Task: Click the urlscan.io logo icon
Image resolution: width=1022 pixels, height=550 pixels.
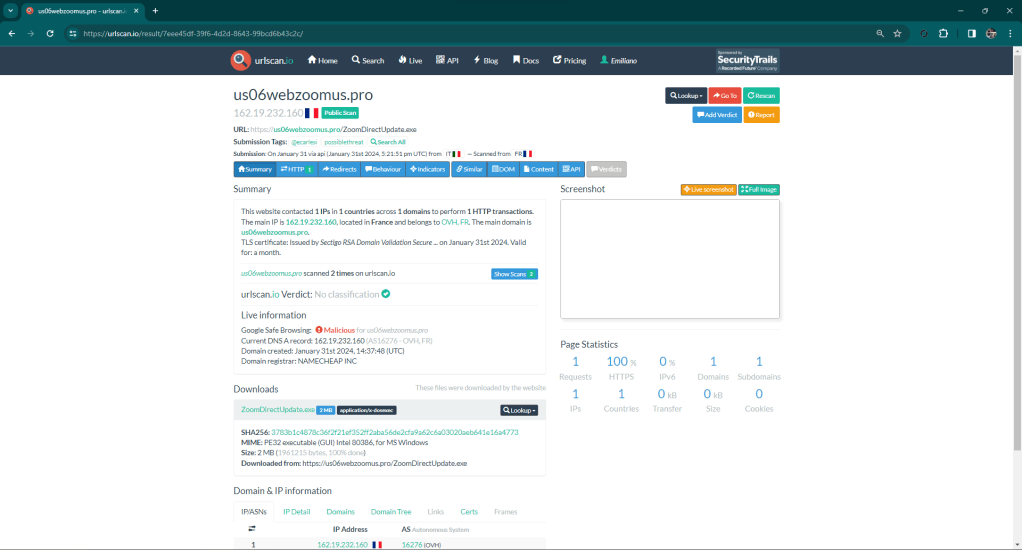Action: click(241, 60)
